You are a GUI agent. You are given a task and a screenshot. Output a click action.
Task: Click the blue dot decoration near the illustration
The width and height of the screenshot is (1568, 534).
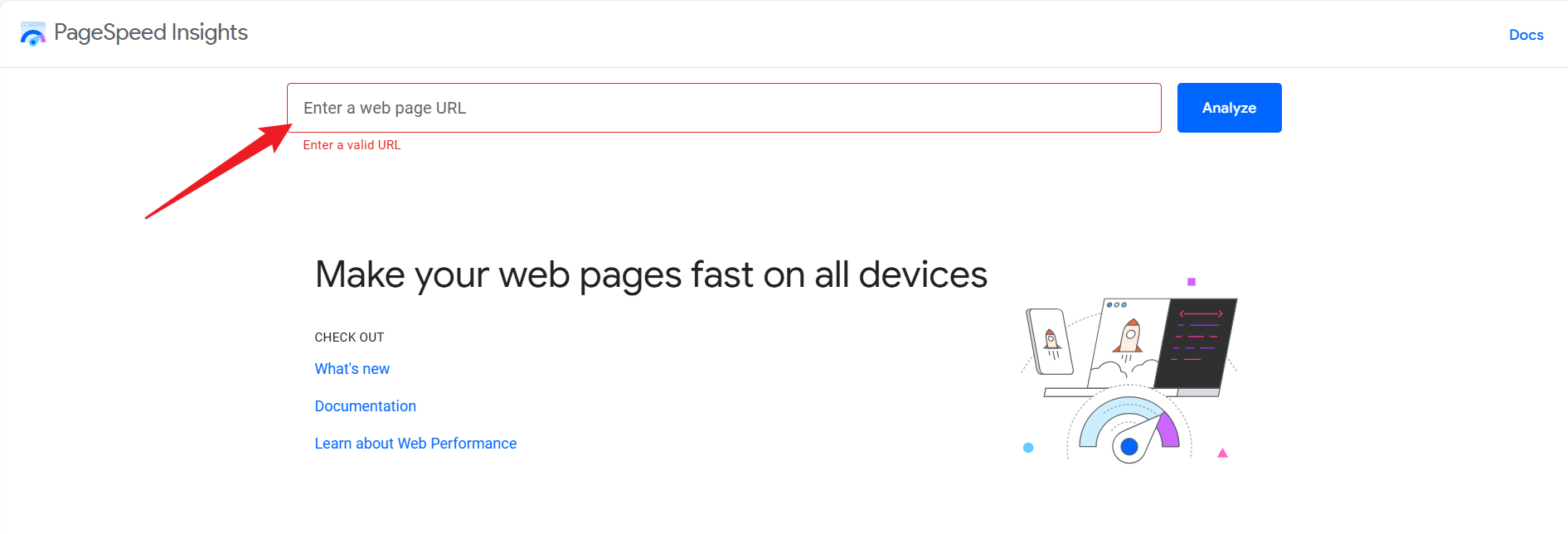pos(1028,447)
